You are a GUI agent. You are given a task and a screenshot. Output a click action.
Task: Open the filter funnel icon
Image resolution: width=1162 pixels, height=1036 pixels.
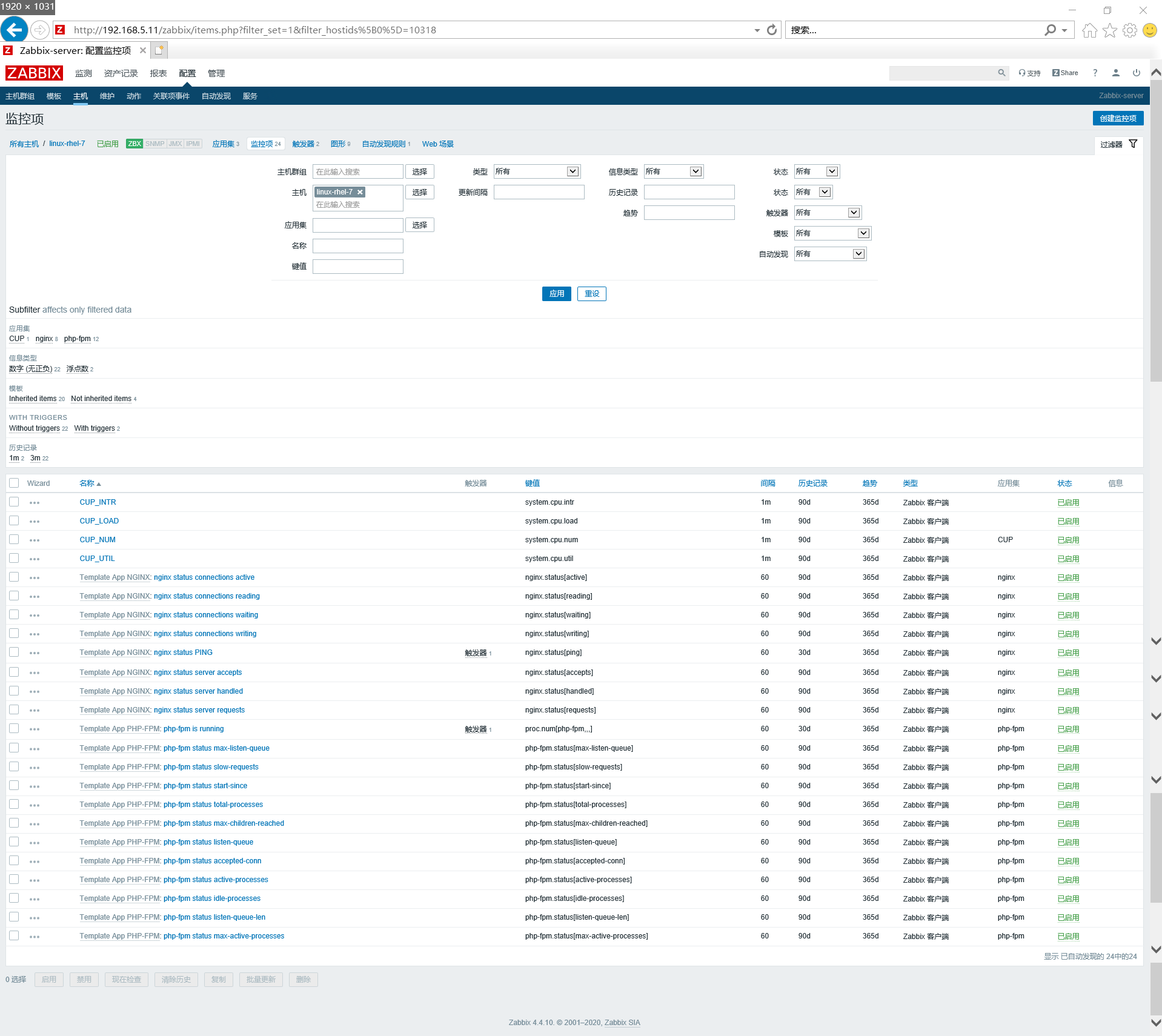tap(1134, 144)
